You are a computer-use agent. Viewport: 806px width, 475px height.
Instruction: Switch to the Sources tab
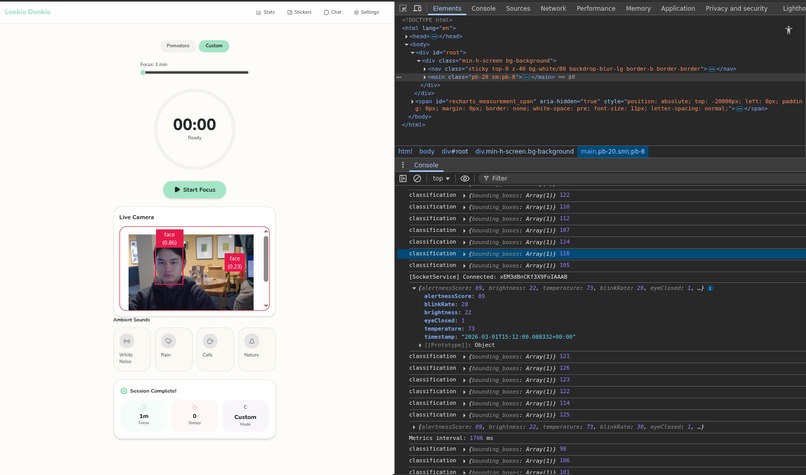[x=518, y=8]
